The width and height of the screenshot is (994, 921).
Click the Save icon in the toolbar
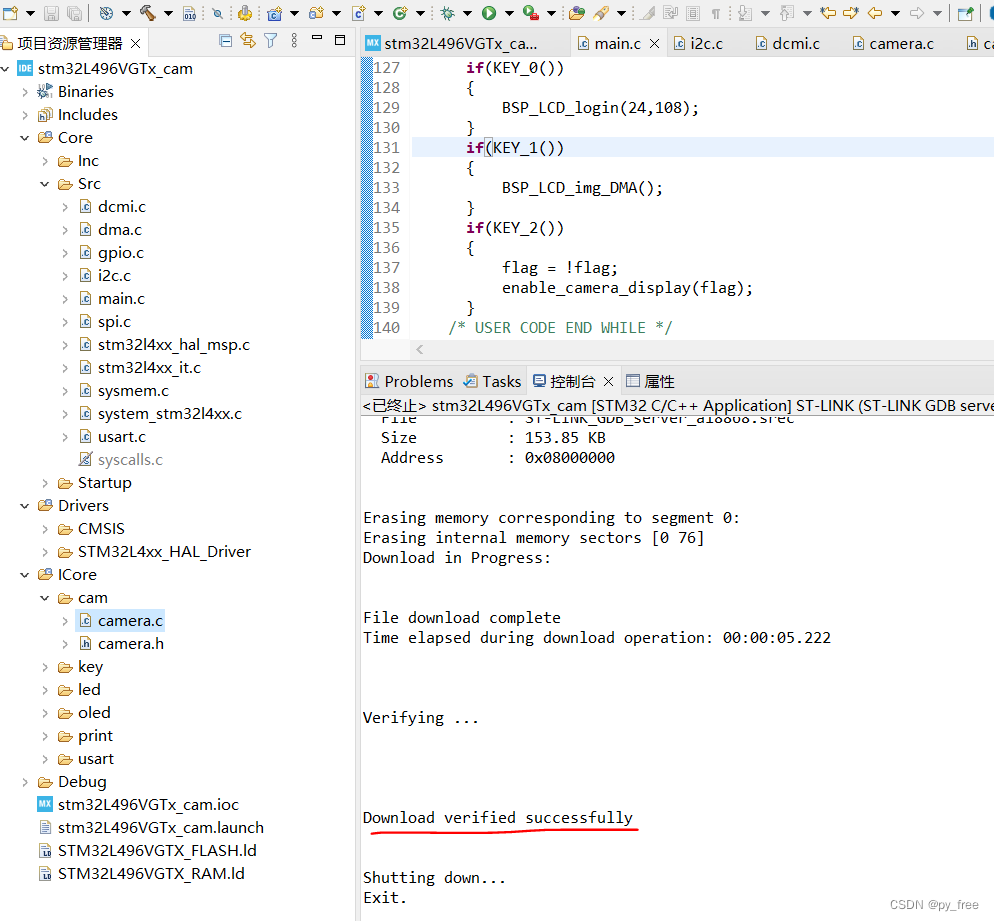(51, 13)
